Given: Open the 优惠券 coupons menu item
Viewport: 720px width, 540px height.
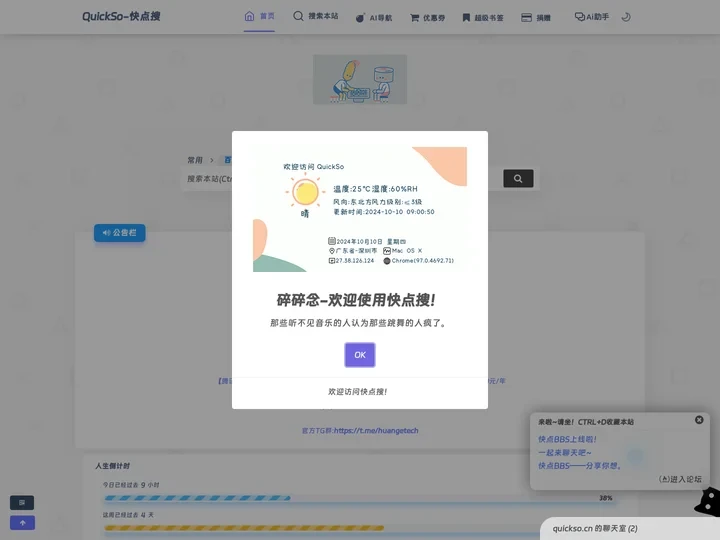Looking at the screenshot, I should coord(427,17).
